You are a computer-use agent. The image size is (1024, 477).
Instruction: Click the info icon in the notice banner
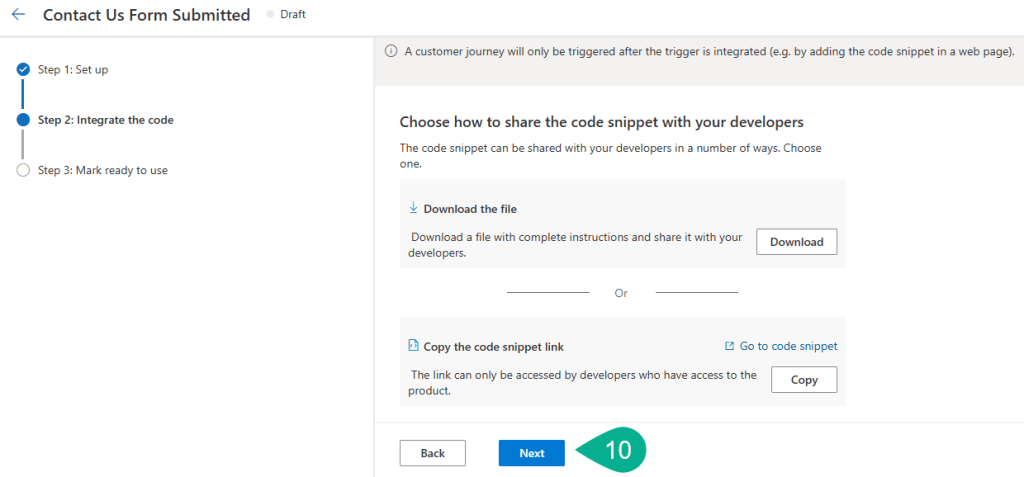(391, 51)
